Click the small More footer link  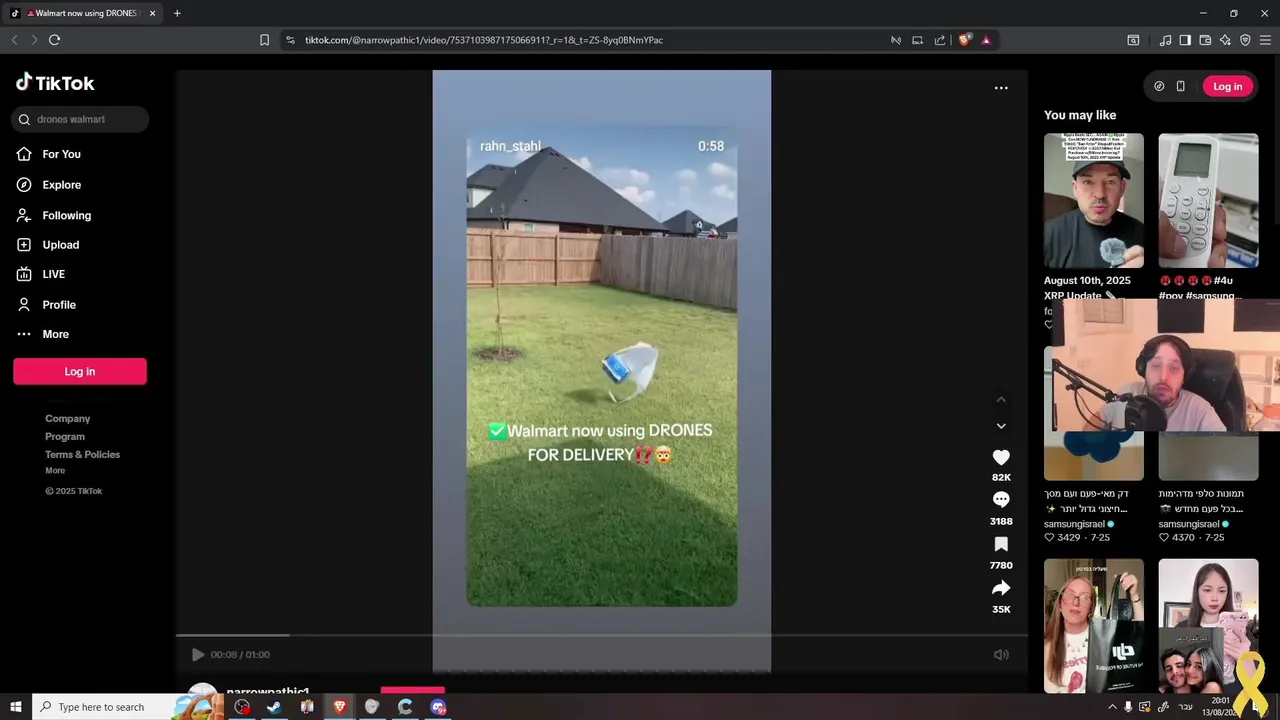[x=55, y=471]
